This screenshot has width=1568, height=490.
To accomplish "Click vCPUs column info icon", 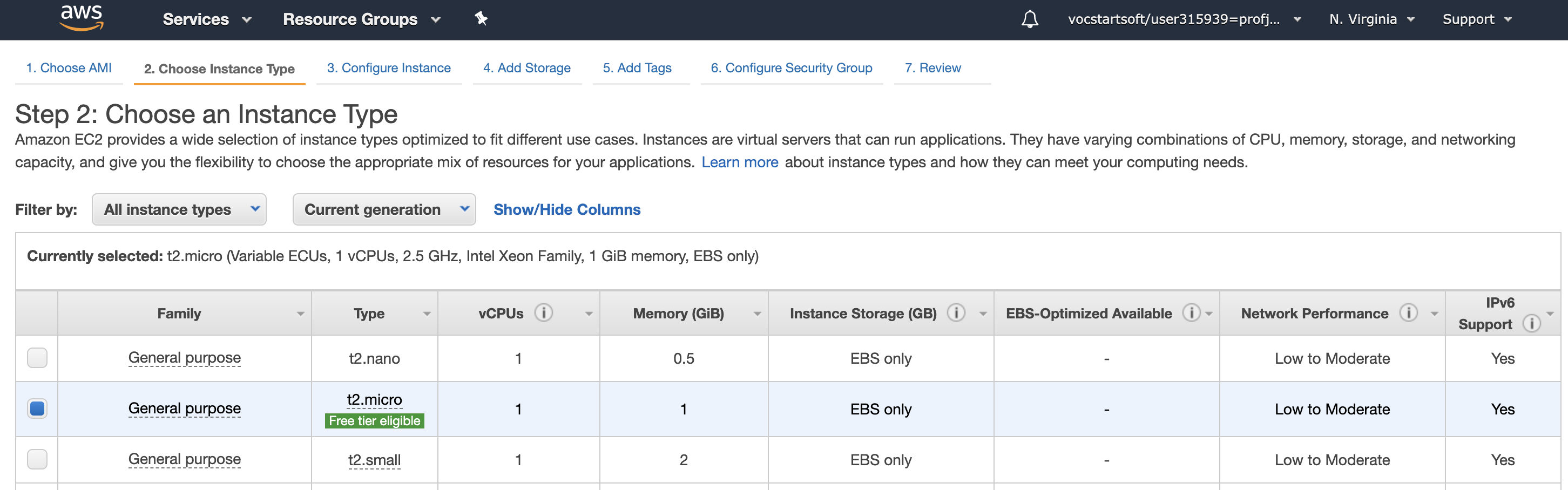I will point(544,313).
